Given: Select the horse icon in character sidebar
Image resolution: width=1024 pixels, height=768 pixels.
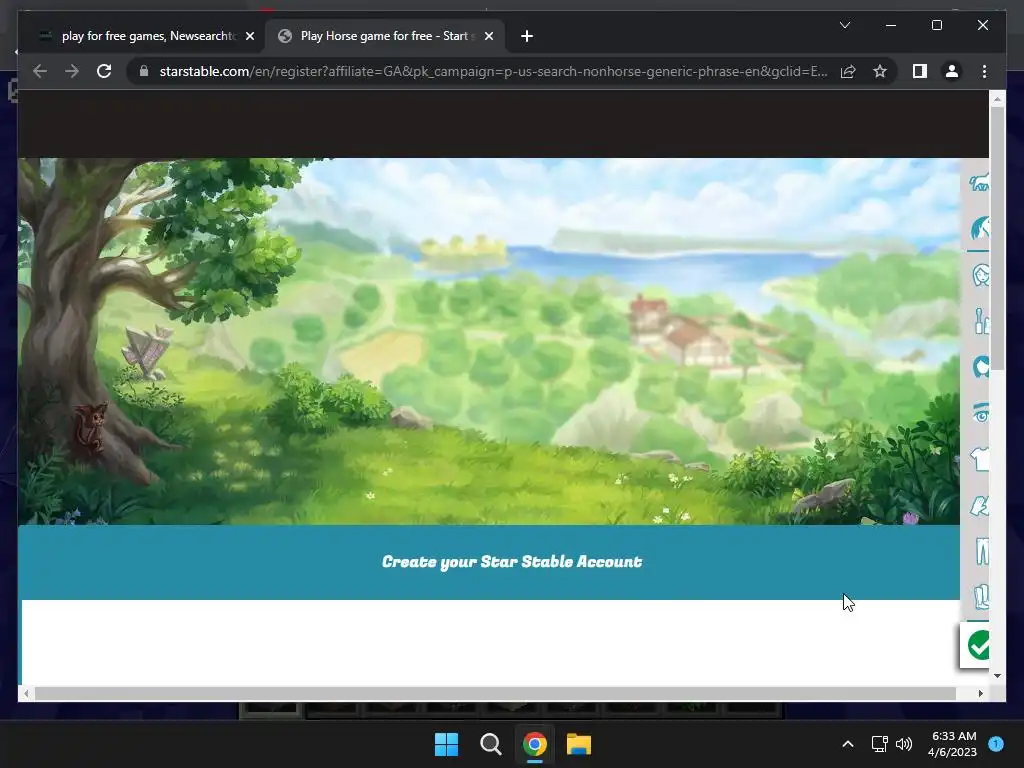Looking at the screenshot, I should 979,182.
